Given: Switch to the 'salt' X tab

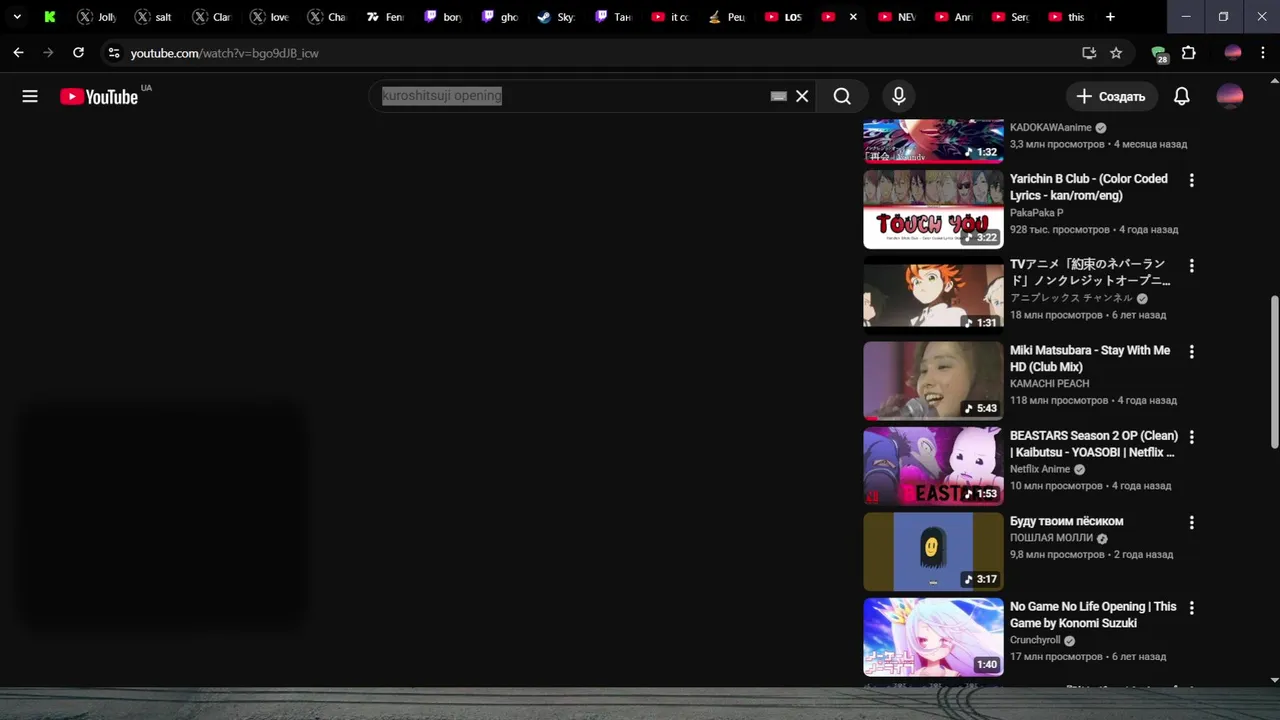Looking at the screenshot, I should (x=155, y=17).
